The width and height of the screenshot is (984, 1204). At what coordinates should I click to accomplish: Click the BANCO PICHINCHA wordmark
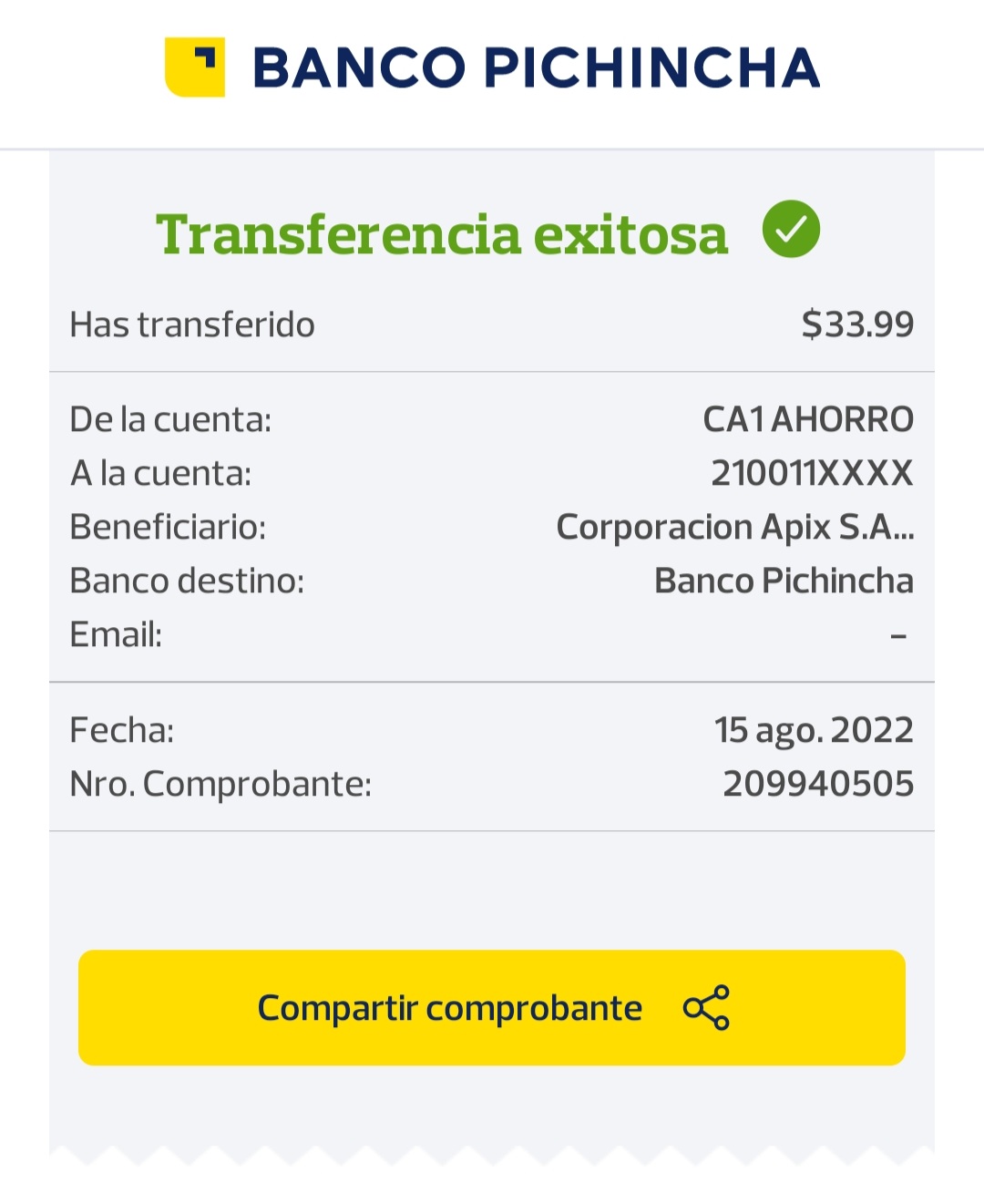coord(536,68)
